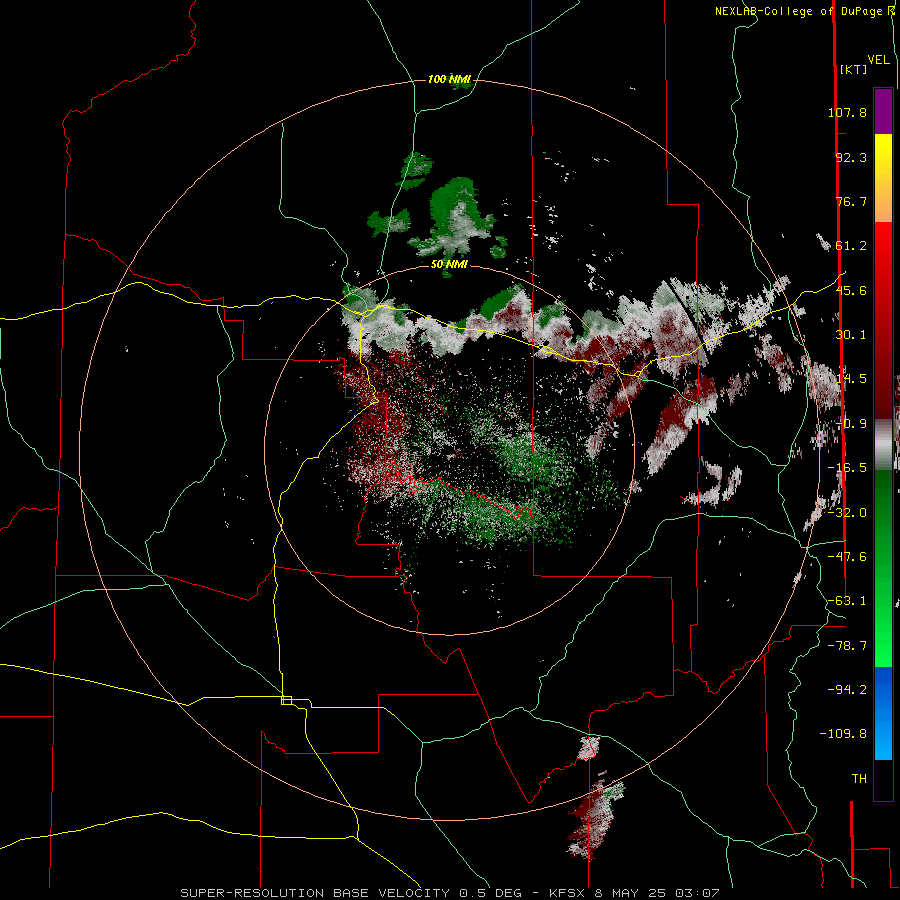Screen dimensions: 900x900
Task: Pick the yellow-orange segment of the color bar
Action: click(883, 178)
